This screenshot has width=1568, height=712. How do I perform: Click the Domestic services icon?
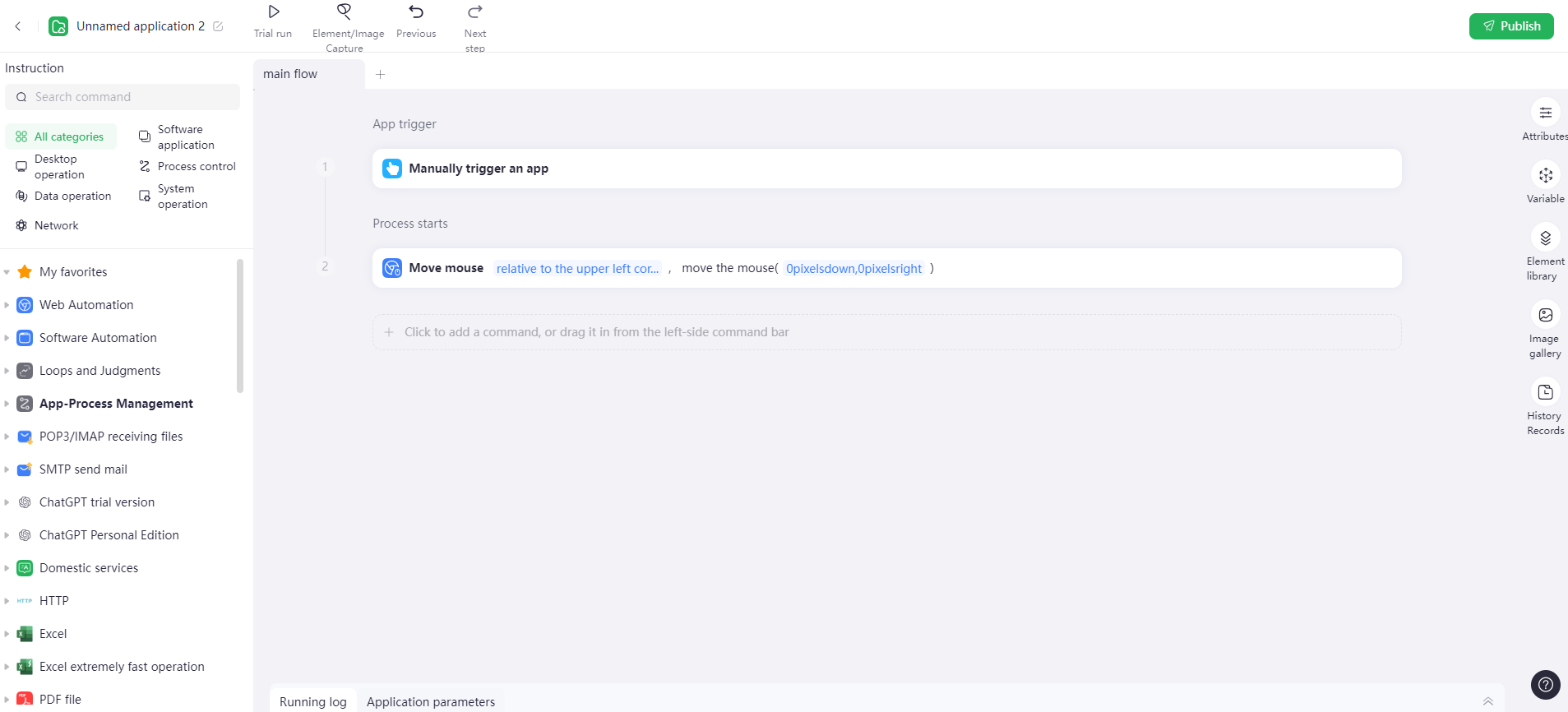coord(25,568)
